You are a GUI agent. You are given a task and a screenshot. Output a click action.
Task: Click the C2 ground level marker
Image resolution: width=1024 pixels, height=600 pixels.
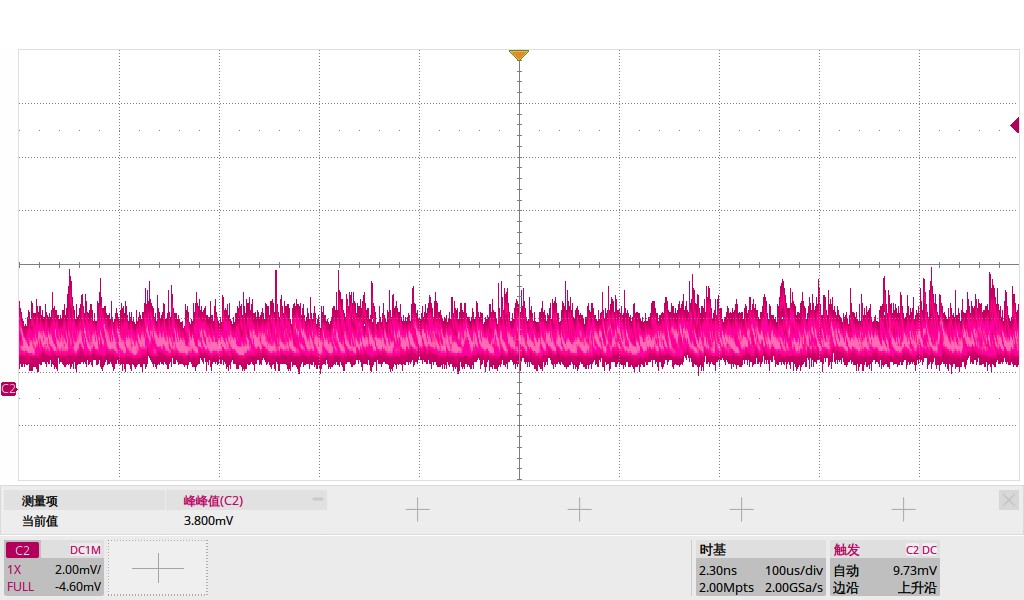[9, 388]
